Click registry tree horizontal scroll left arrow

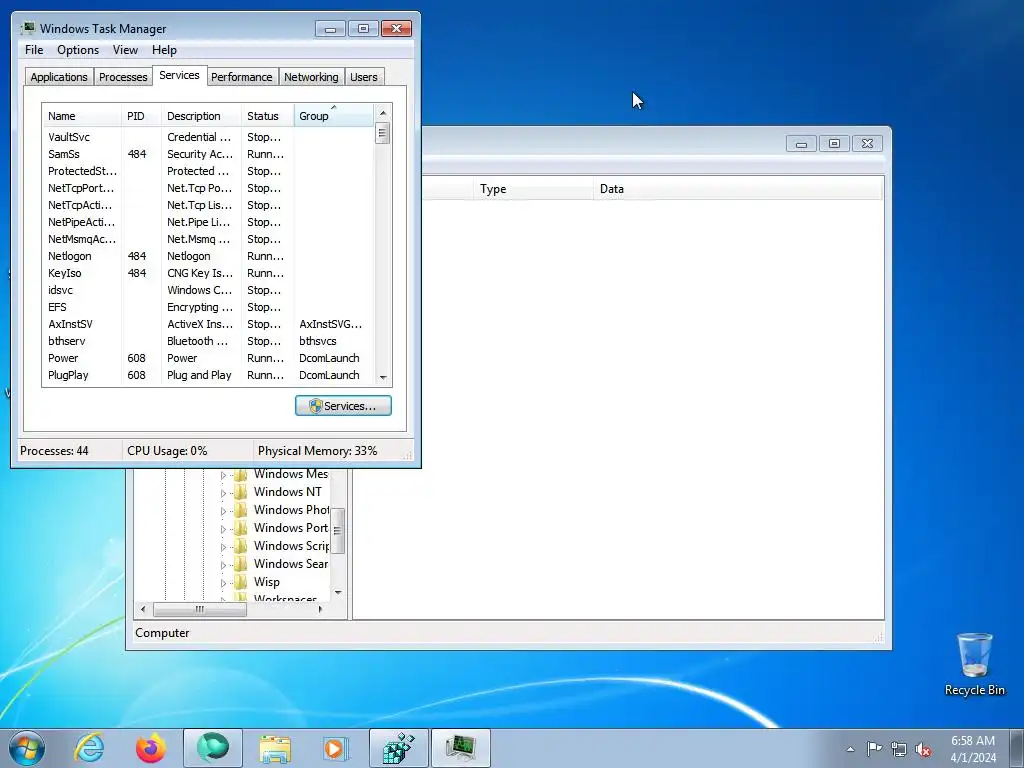143,609
